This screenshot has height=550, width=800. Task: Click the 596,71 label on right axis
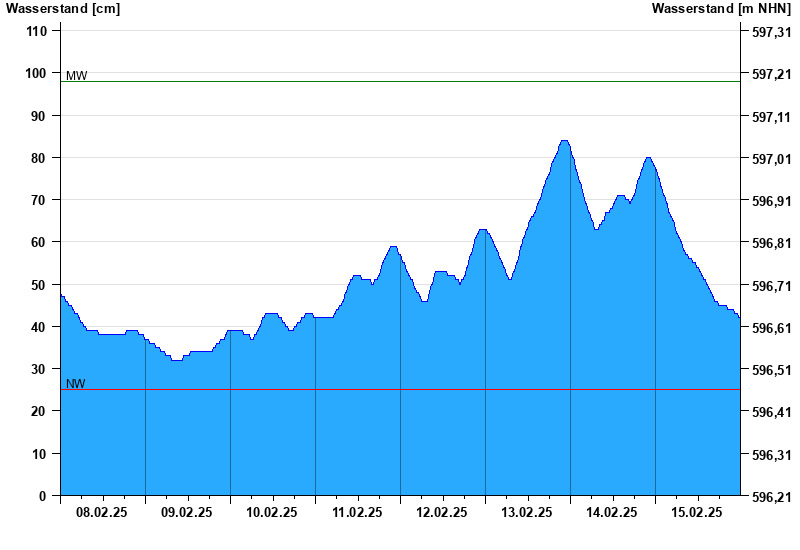pyautogui.click(x=772, y=286)
